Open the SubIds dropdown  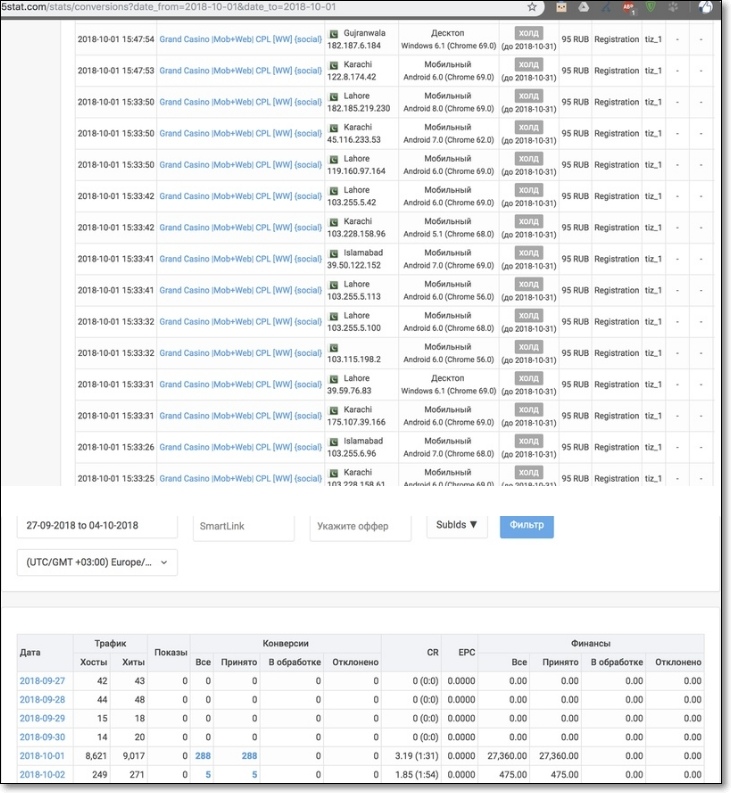[x=457, y=525]
